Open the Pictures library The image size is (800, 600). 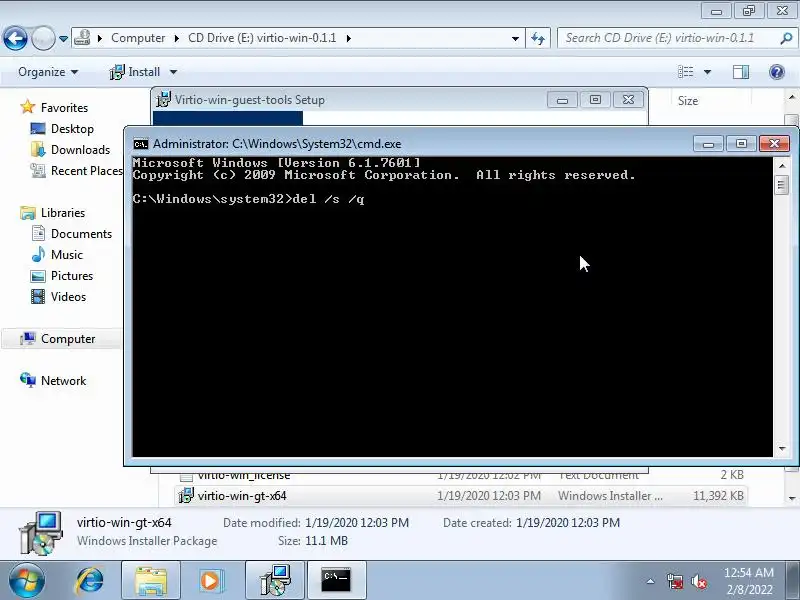[x=71, y=276]
